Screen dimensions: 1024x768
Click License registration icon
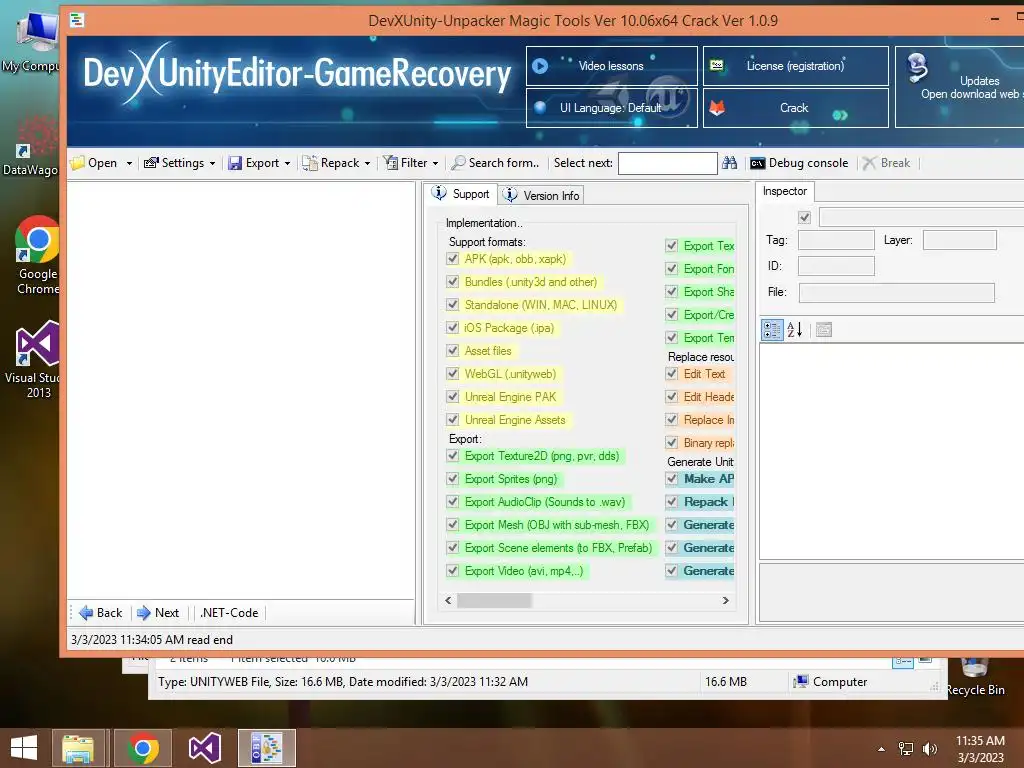click(716, 65)
